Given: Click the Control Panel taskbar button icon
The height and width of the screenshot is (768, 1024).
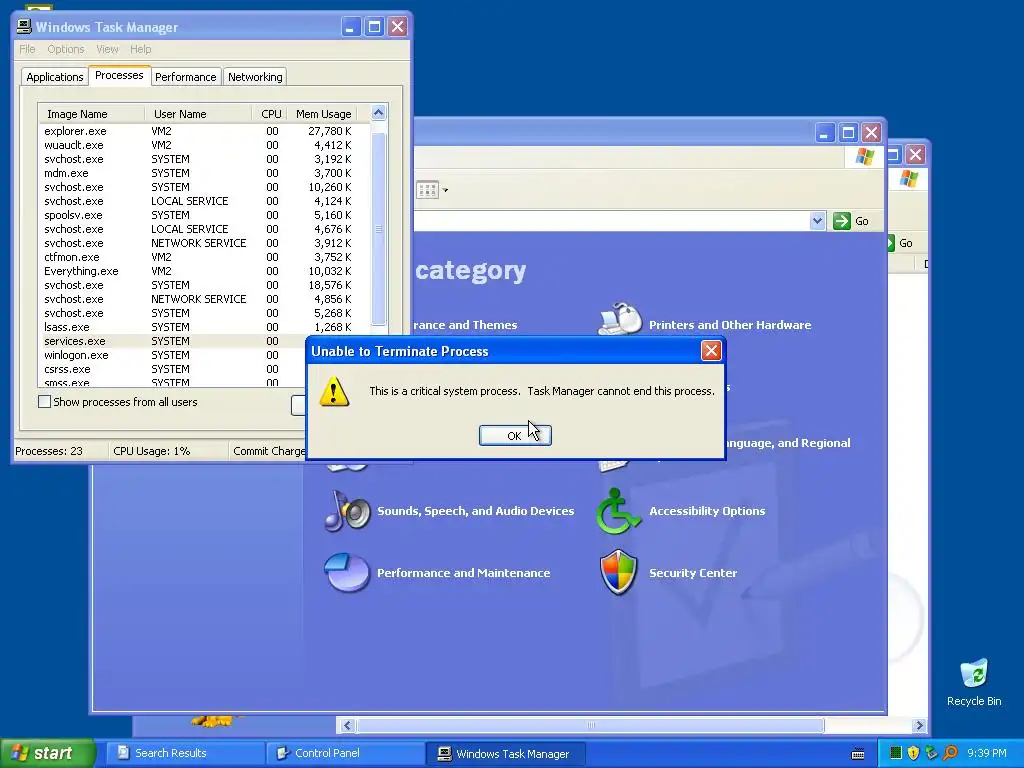Looking at the screenshot, I should pos(283,753).
